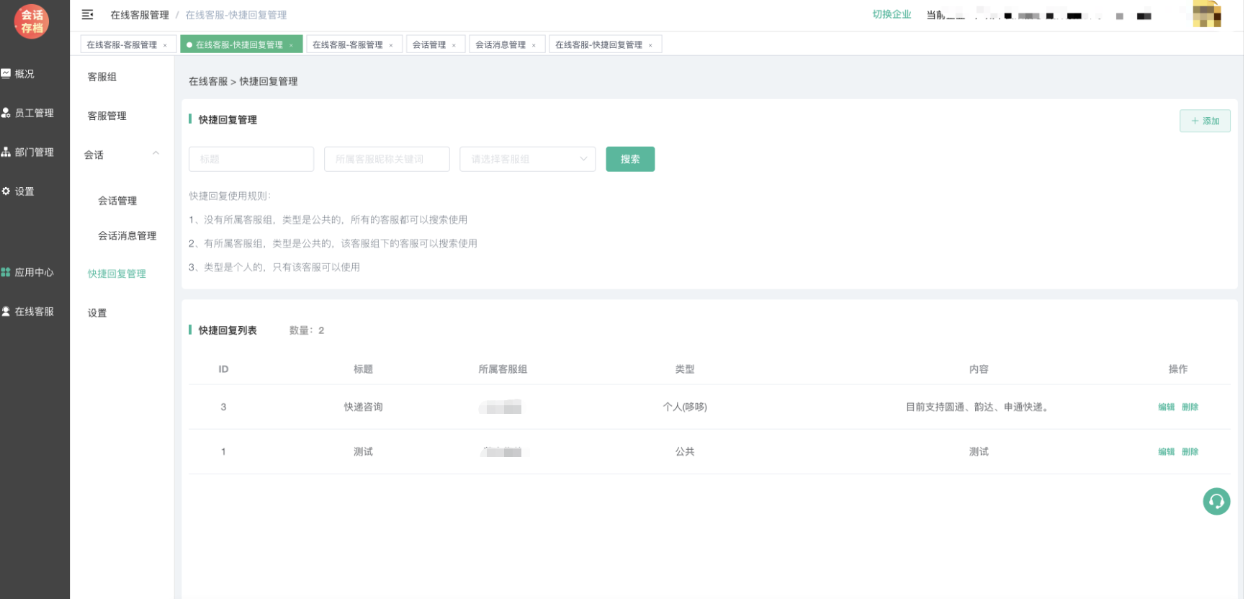
Task: Click the 会话存档 logo icon
Action: tap(31, 21)
